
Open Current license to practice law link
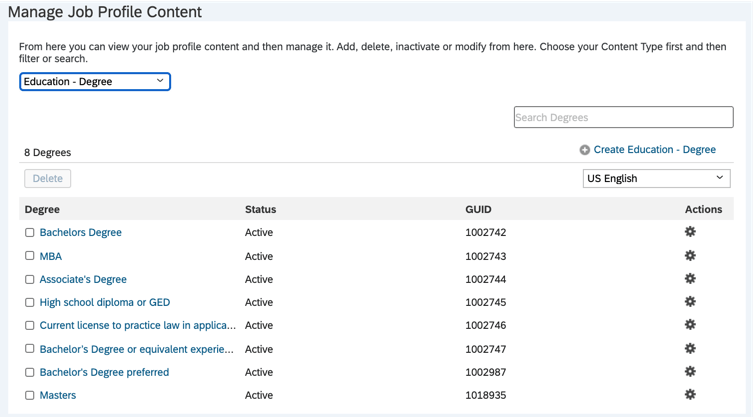click(138, 325)
